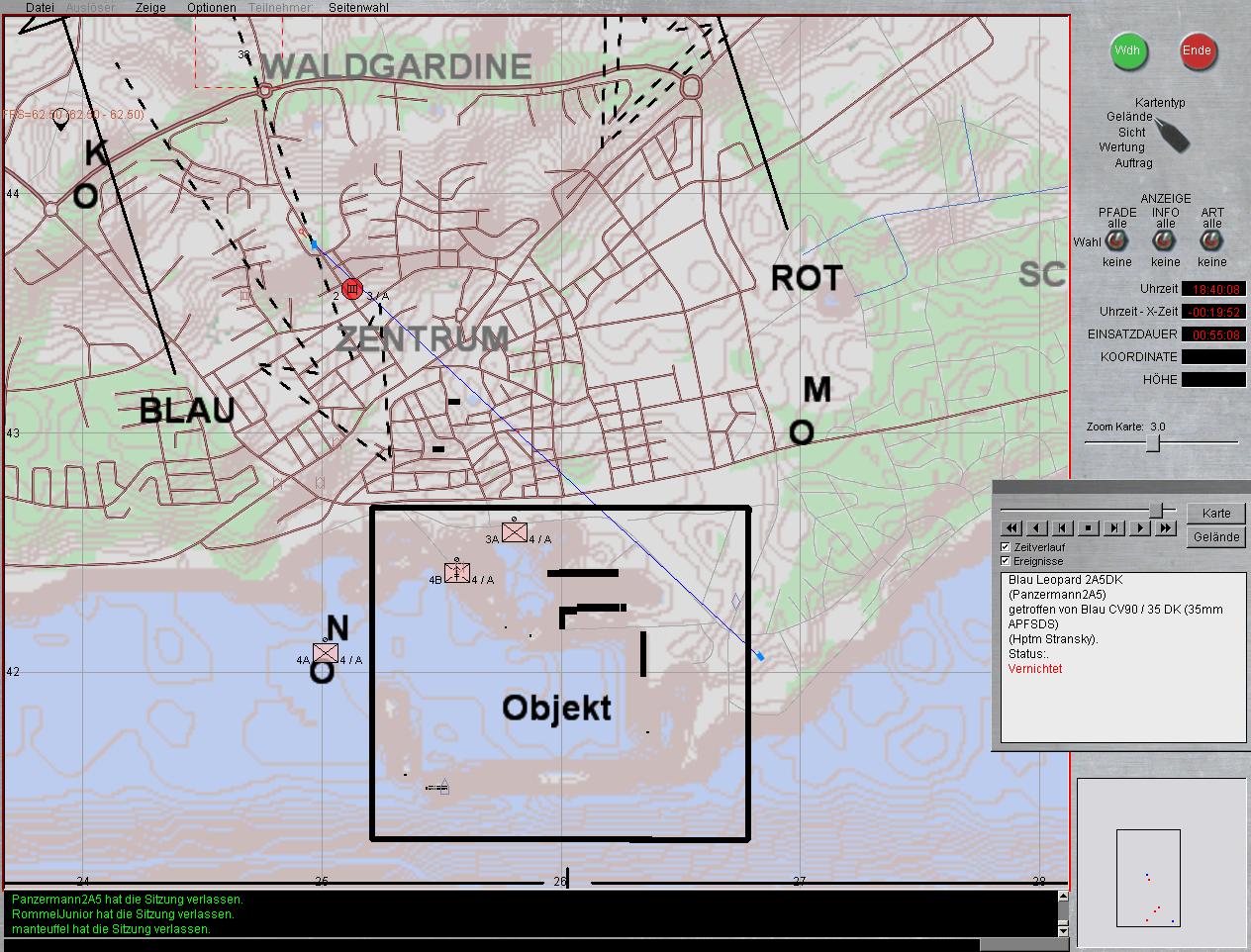This screenshot has width=1251, height=952.
Task: Click the Zoom Karte slider handle
Action: [x=1152, y=443]
